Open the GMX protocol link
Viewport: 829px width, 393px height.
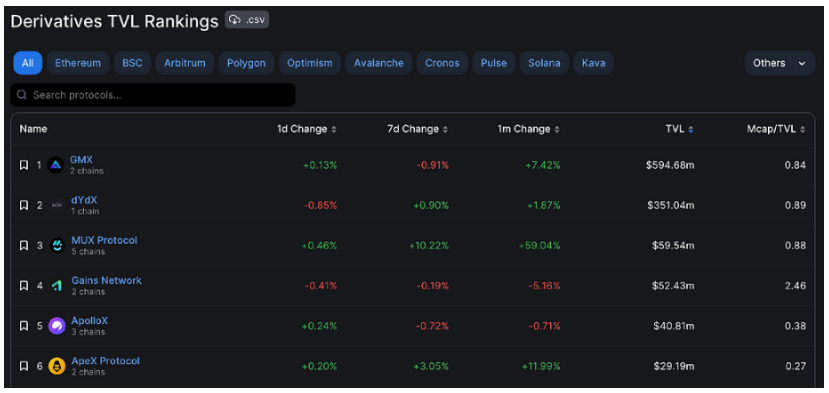pyautogui.click(x=81, y=160)
